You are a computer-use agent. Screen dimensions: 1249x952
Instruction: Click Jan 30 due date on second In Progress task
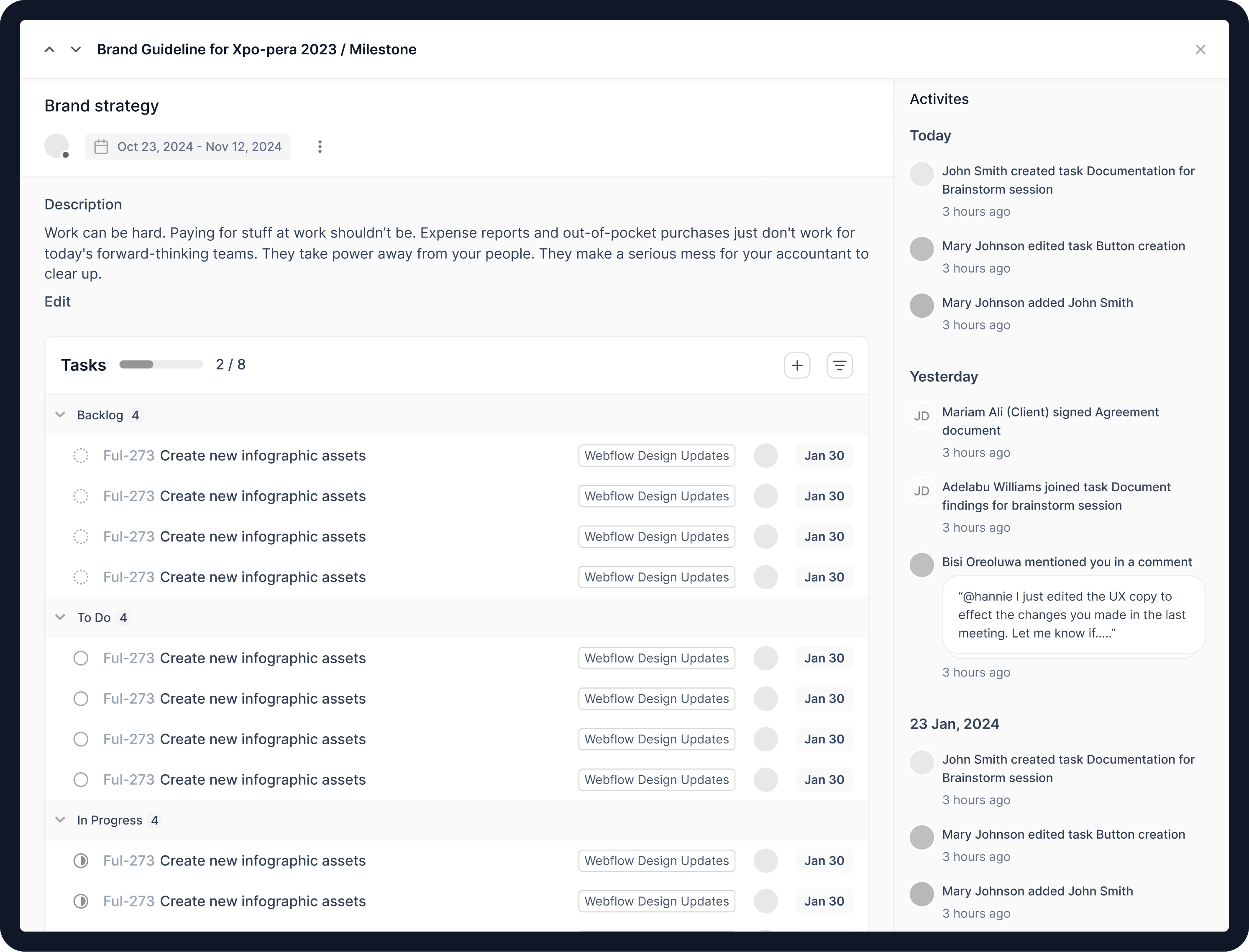click(824, 901)
